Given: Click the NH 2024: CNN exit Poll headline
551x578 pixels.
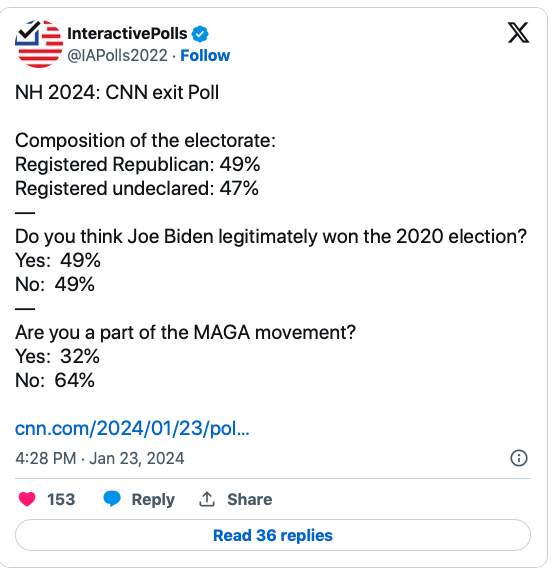Looking at the screenshot, I should point(117,92).
